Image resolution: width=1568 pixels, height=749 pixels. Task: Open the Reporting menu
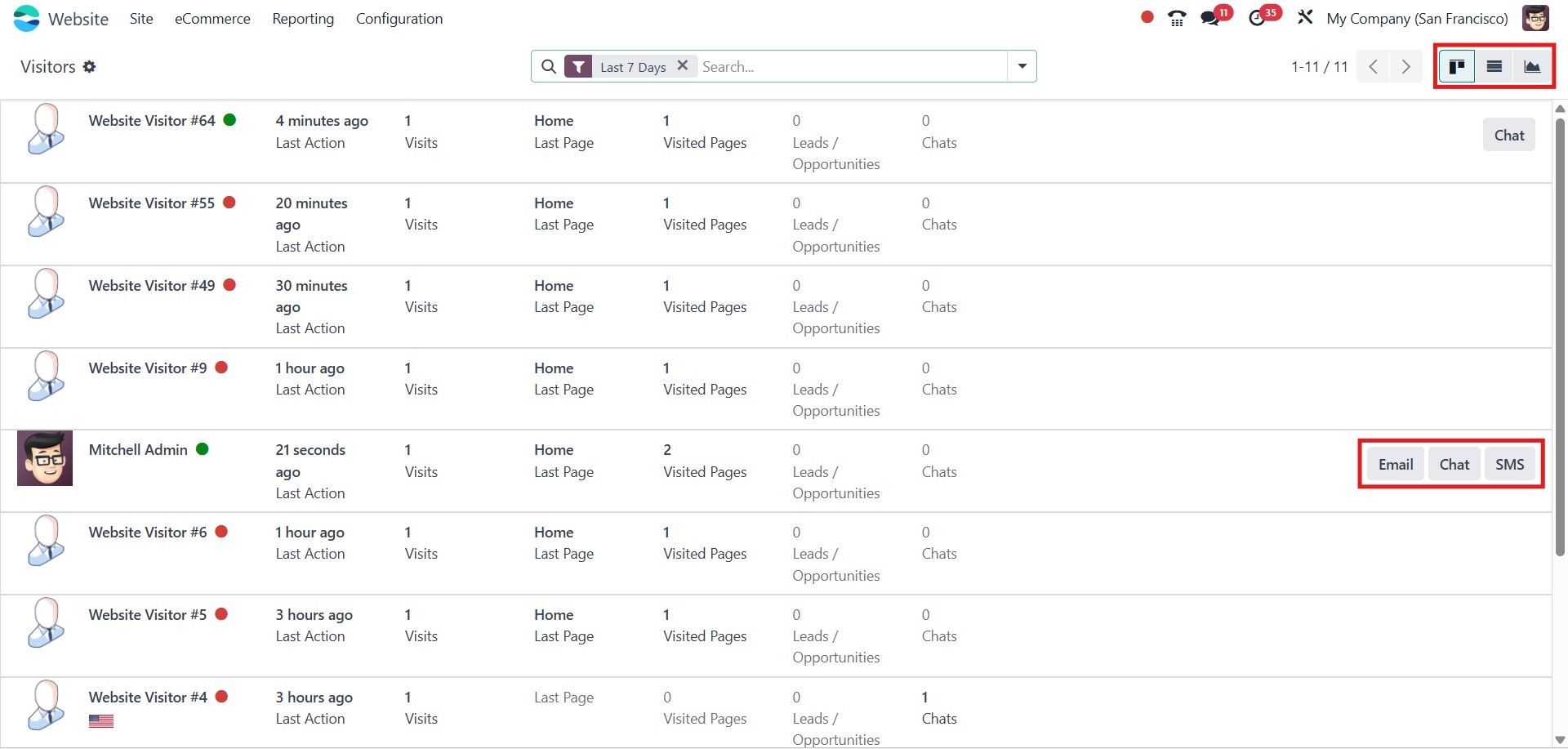303,18
